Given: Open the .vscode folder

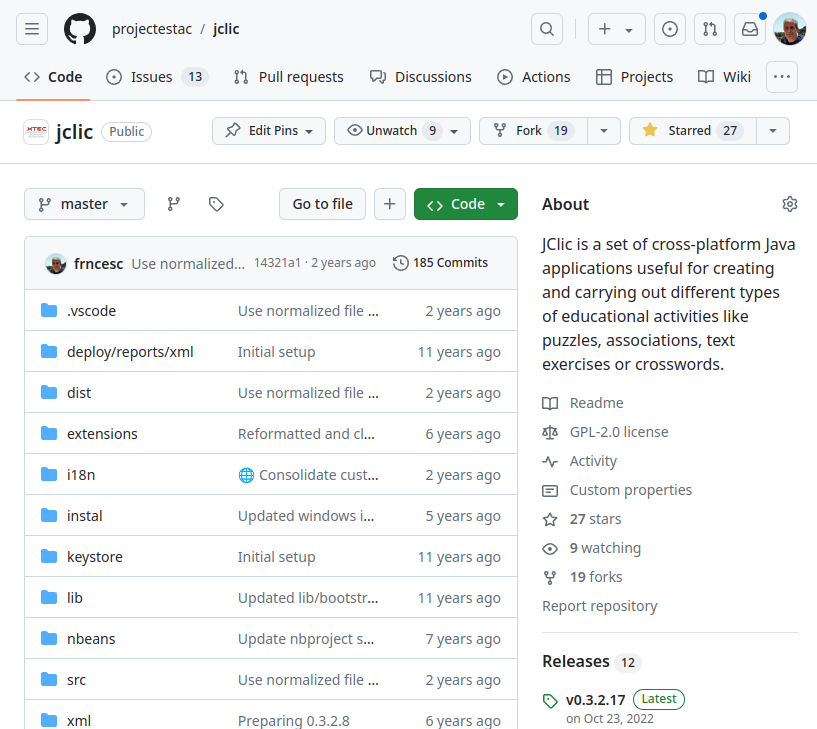Looking at the screenshot, I should (x=91, y=311).
